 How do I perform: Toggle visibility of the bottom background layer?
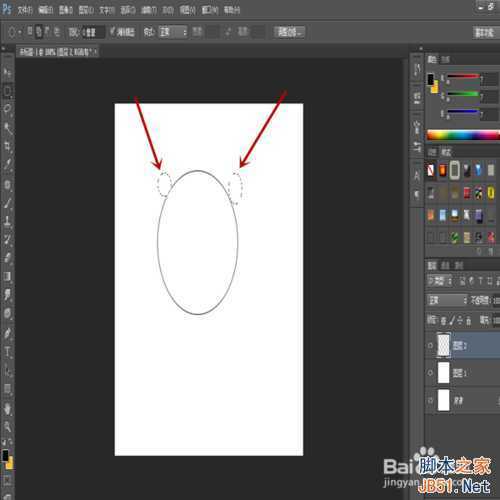coord(431,400)
